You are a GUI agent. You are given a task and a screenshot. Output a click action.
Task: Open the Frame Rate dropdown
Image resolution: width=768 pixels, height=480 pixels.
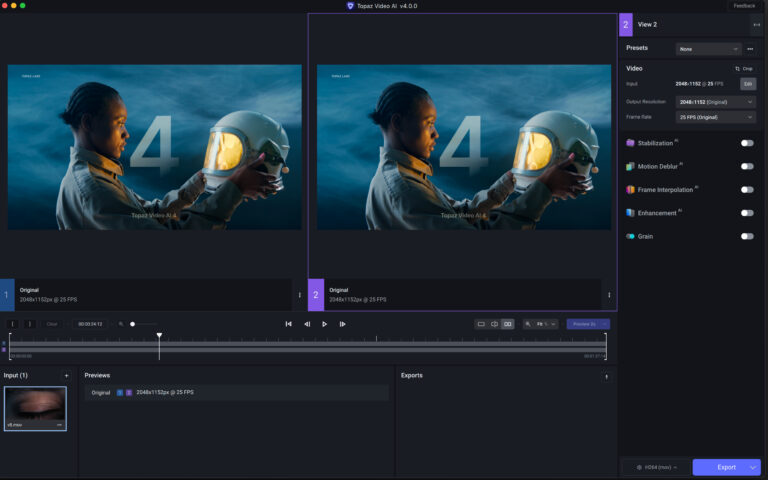(716, 117)
